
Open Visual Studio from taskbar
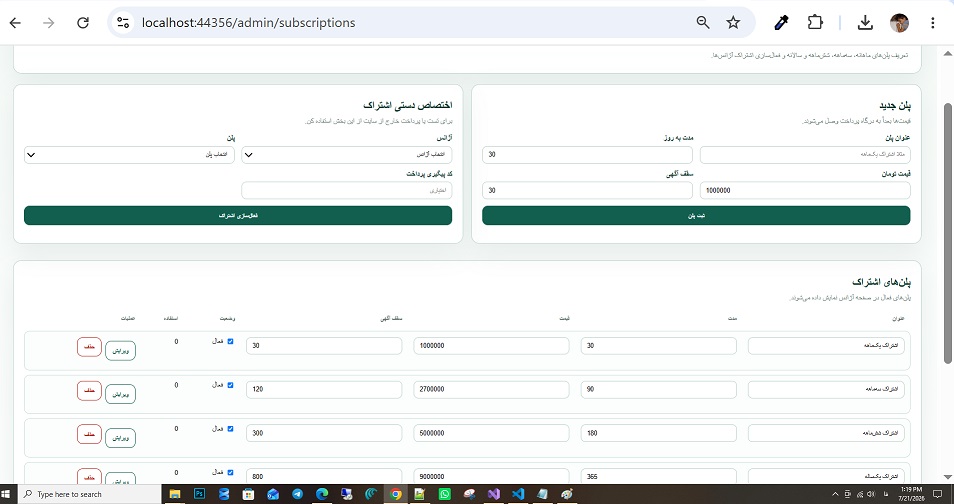click(493, 494)
